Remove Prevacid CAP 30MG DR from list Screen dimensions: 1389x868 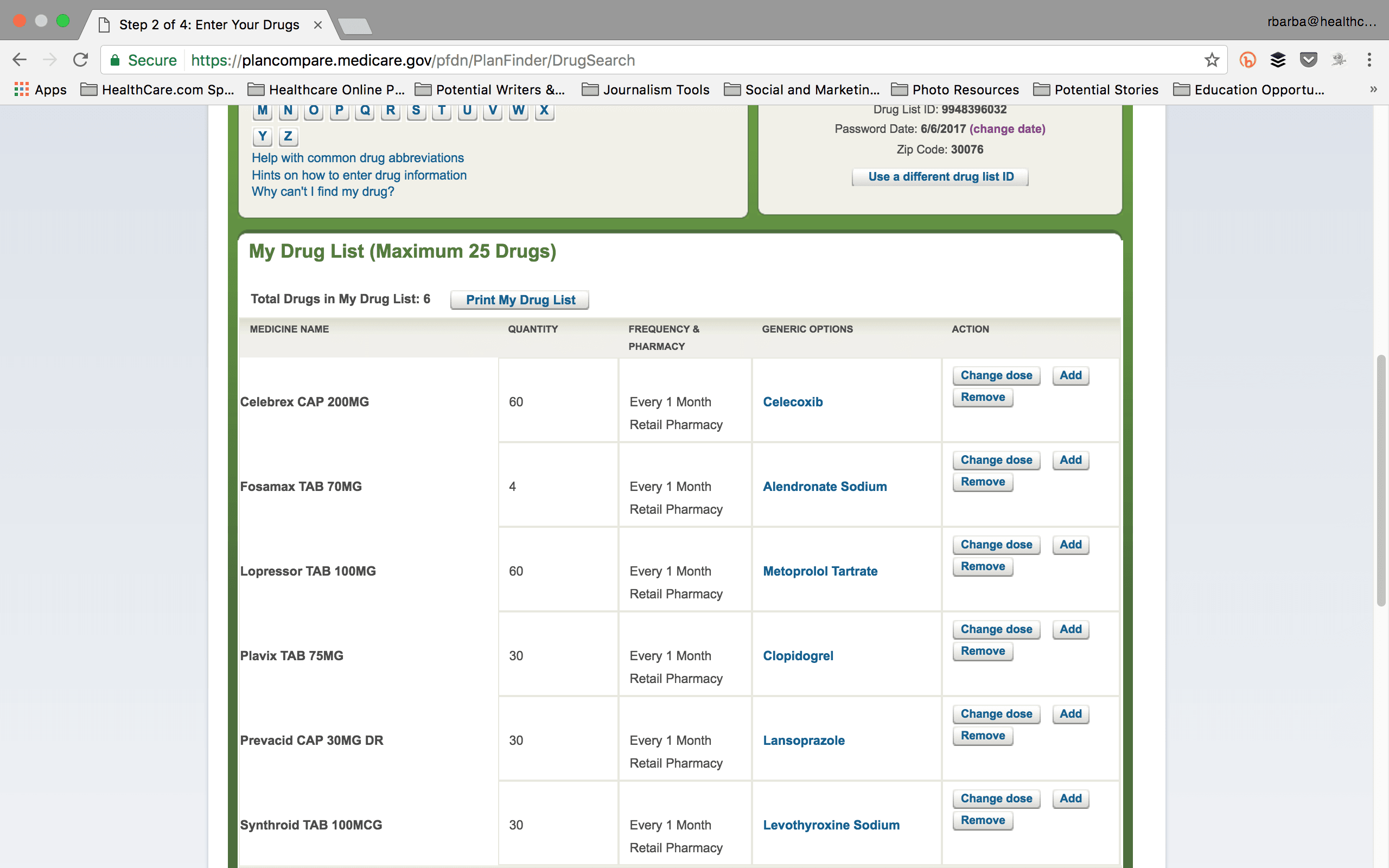pyautogui.click(x=983, y=736)
